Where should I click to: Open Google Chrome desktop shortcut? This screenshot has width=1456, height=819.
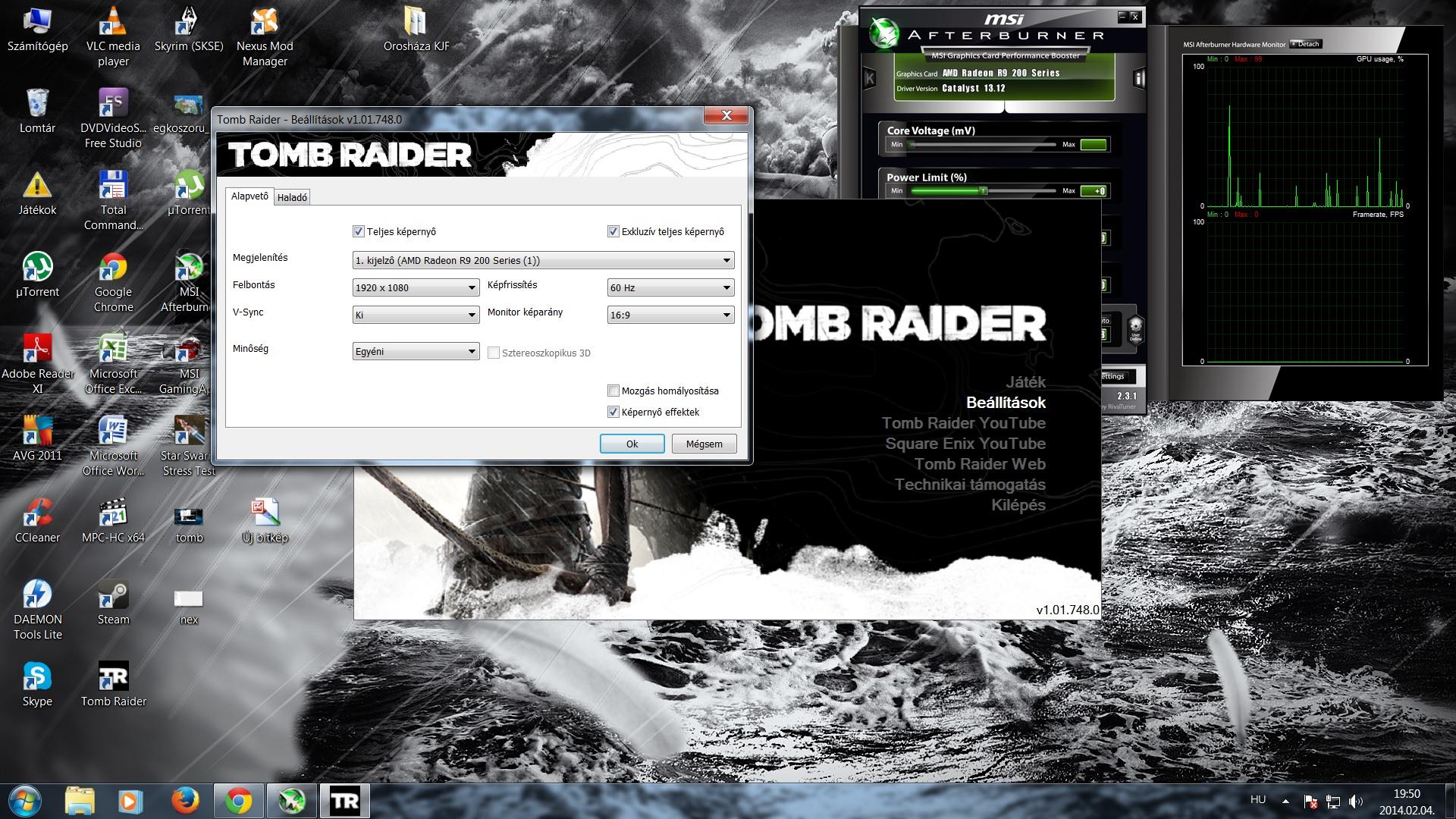(x=113, y=282)
